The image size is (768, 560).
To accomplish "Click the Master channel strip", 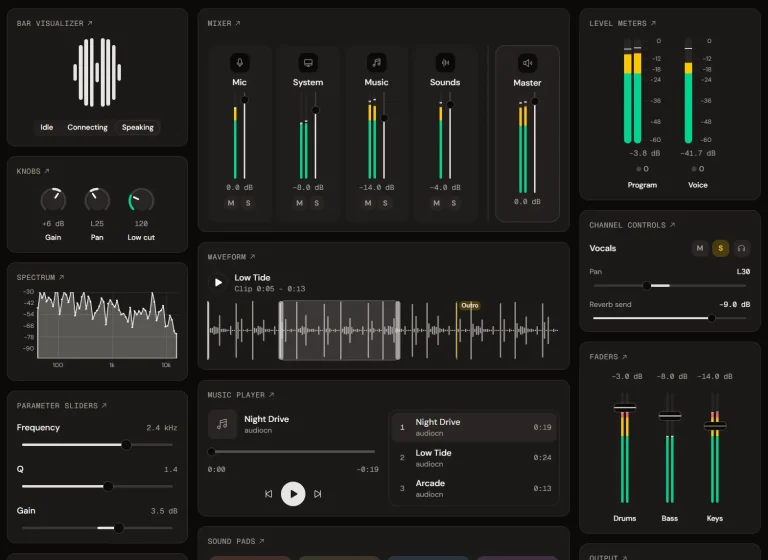I will 528,134.
